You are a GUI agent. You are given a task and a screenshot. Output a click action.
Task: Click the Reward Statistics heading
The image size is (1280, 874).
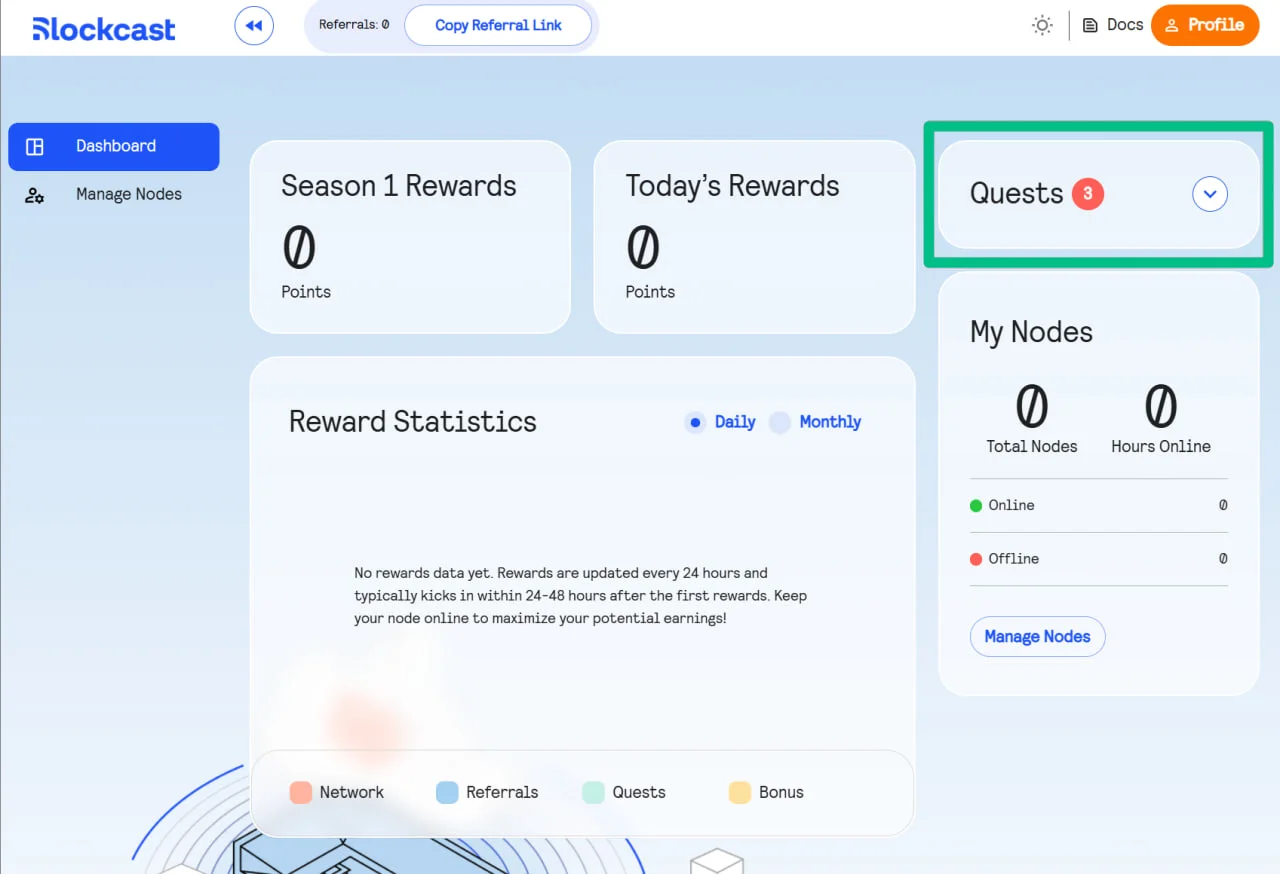tap(413, 422)
